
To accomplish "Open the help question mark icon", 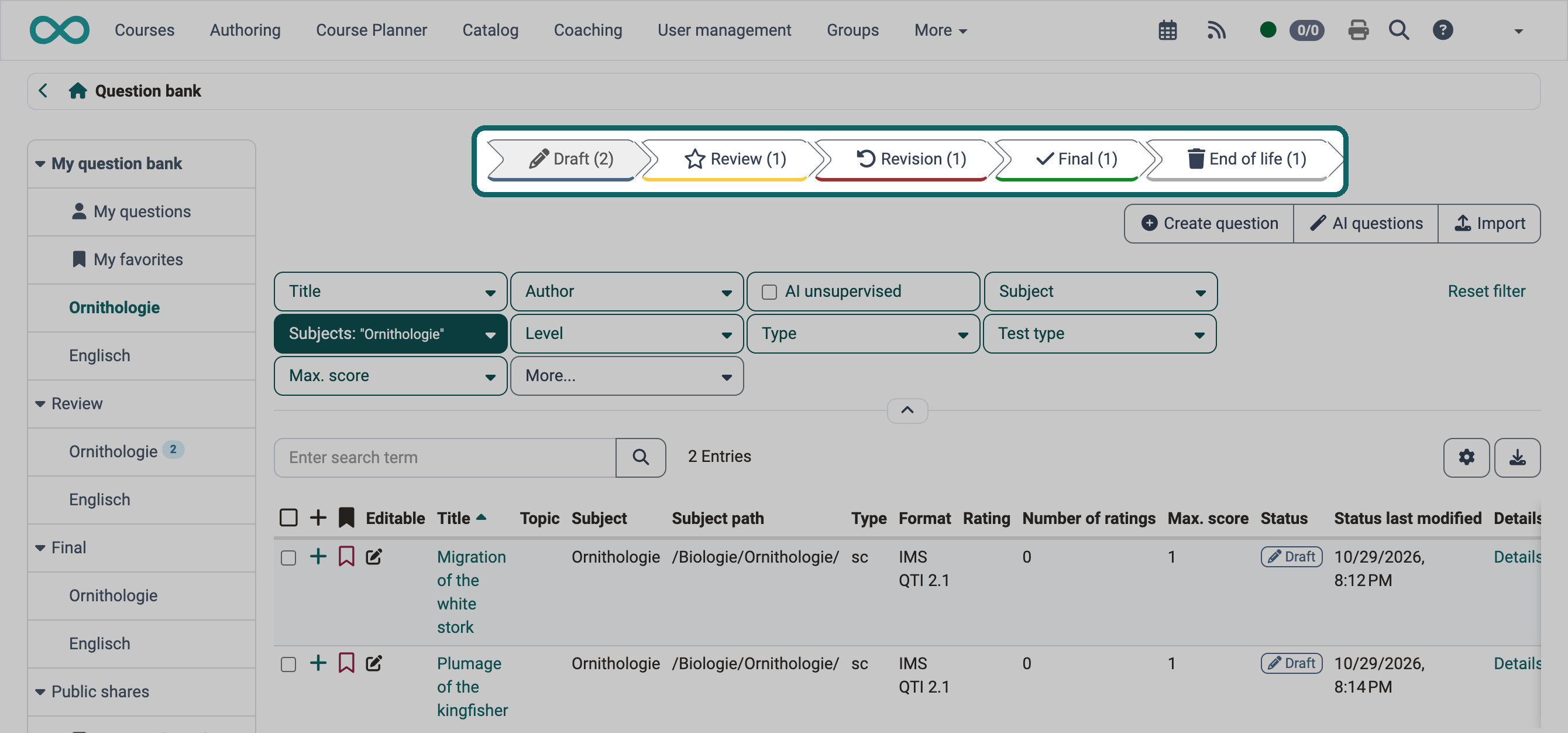I will tap(1443, 30).
